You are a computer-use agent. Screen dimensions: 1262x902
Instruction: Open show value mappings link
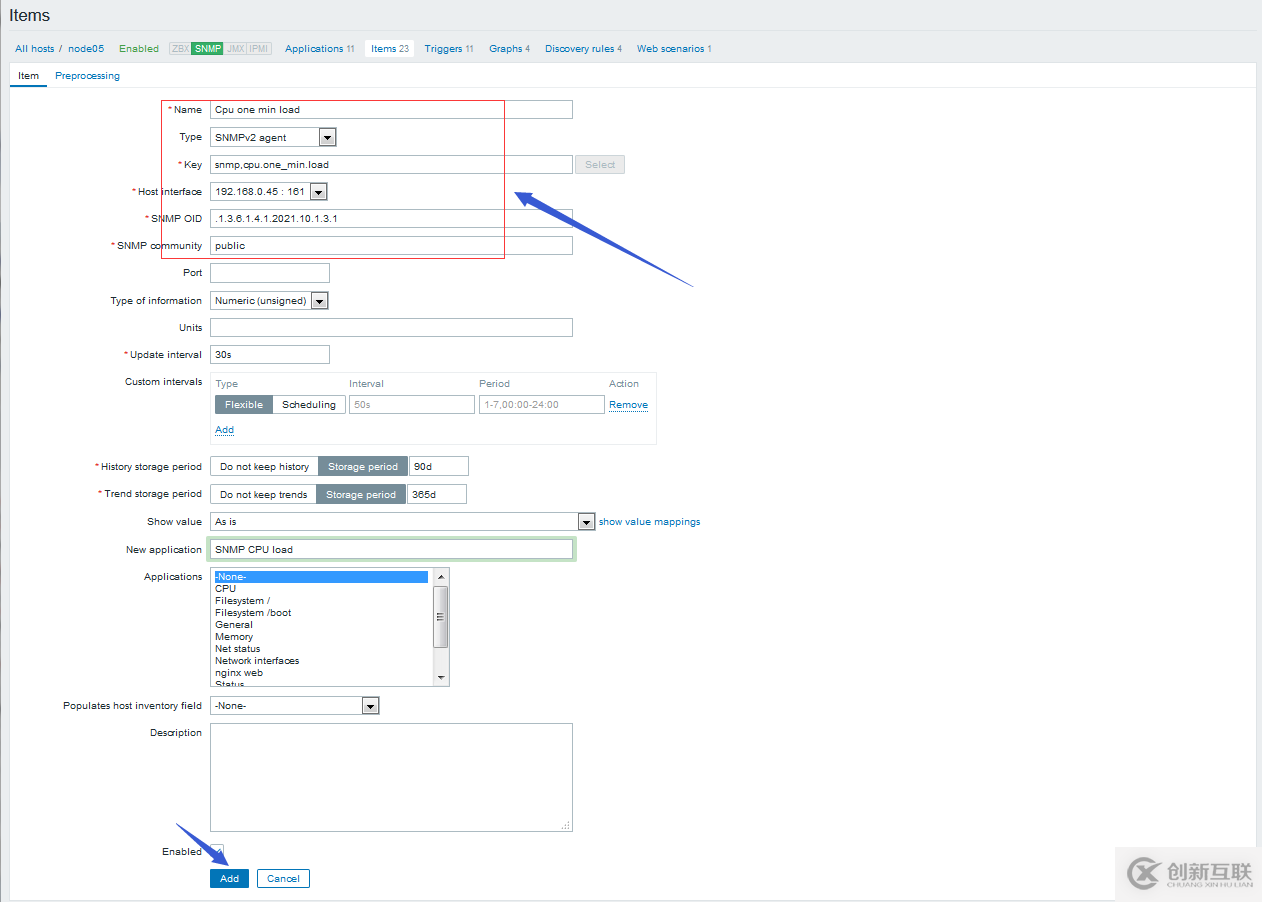[649, 522]
